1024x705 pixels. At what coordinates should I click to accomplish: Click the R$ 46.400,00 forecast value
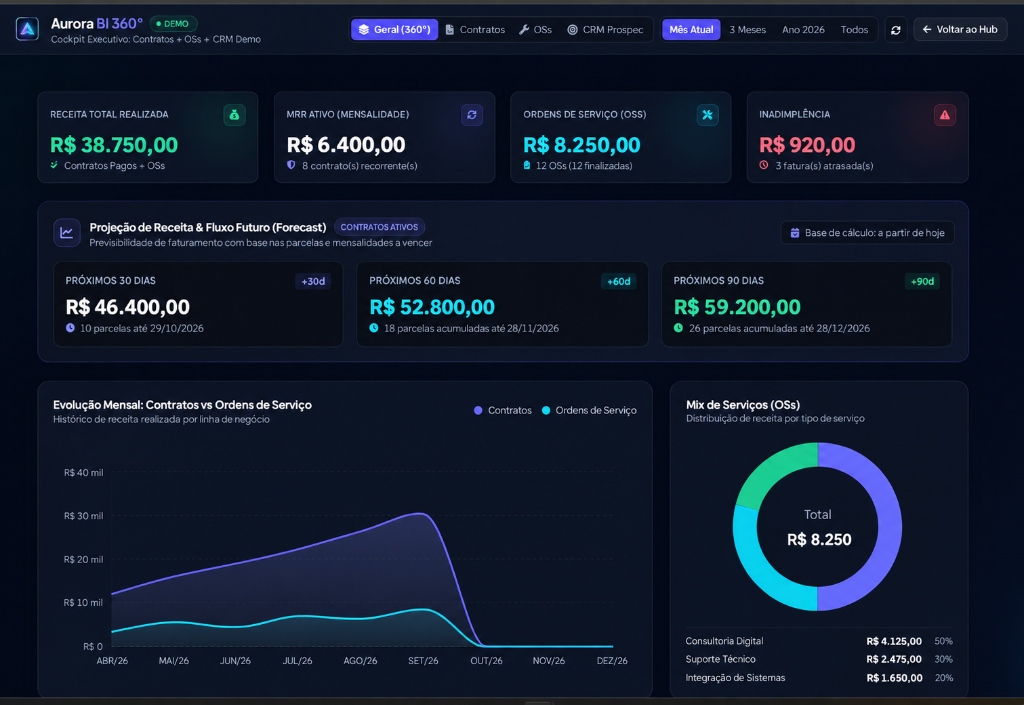pyautogui.click(x=128, y=307)
